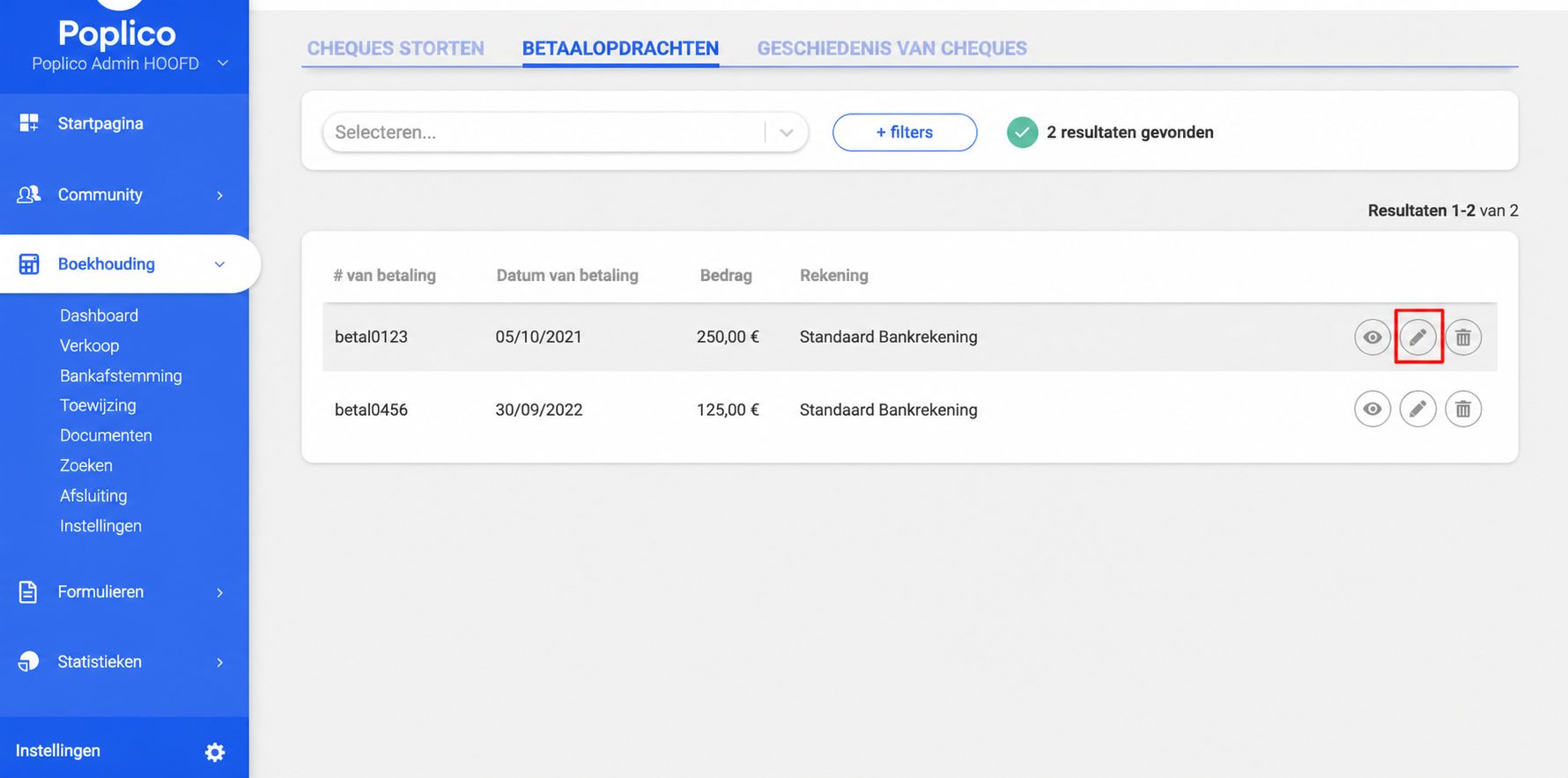This screenshot has width=1568, height=778.
Task: Select the betal0456 payment number
Action: click(x=371, y=410)
